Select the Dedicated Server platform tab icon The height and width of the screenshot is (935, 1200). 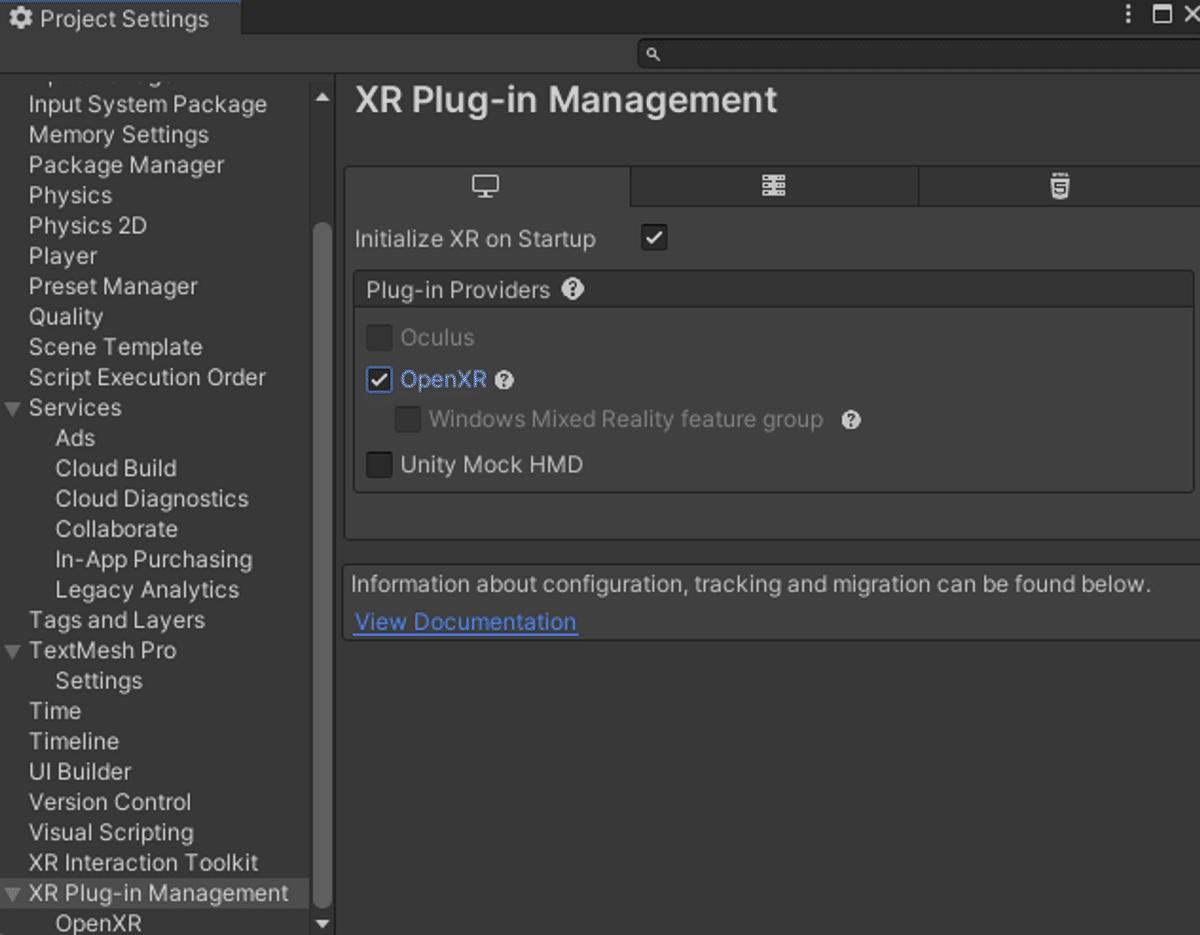773,186
